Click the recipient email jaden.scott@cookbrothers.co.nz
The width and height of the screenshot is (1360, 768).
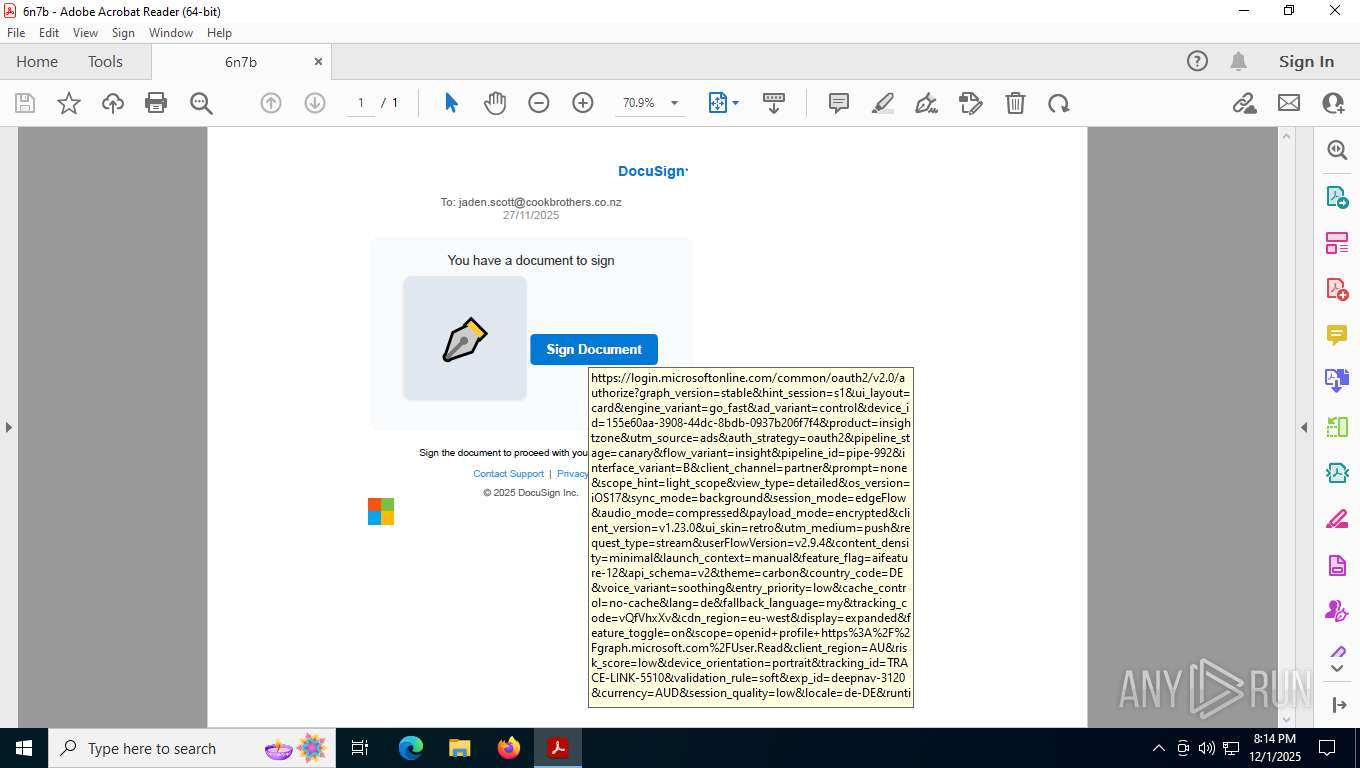coord(540,202)
